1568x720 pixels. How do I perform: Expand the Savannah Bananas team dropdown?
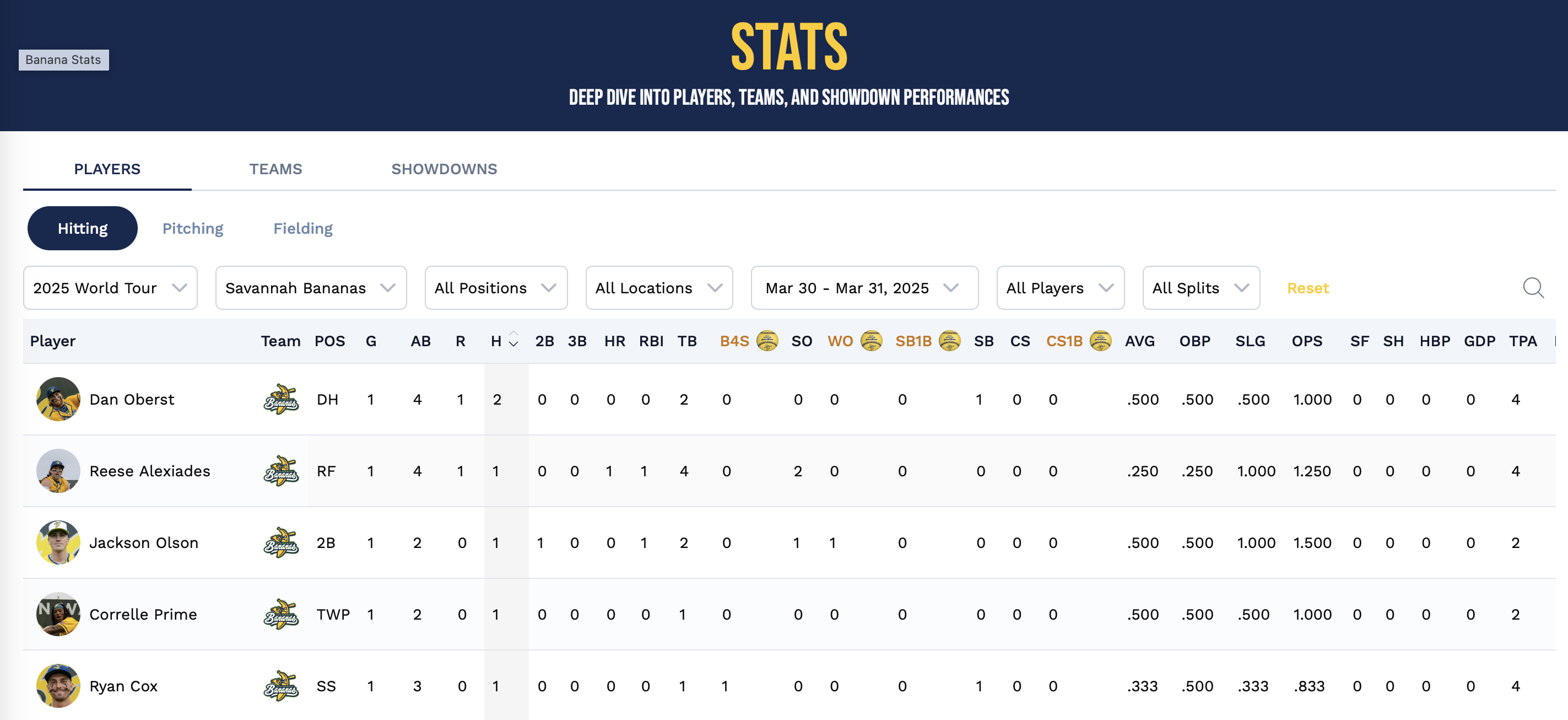click(310, 288)
